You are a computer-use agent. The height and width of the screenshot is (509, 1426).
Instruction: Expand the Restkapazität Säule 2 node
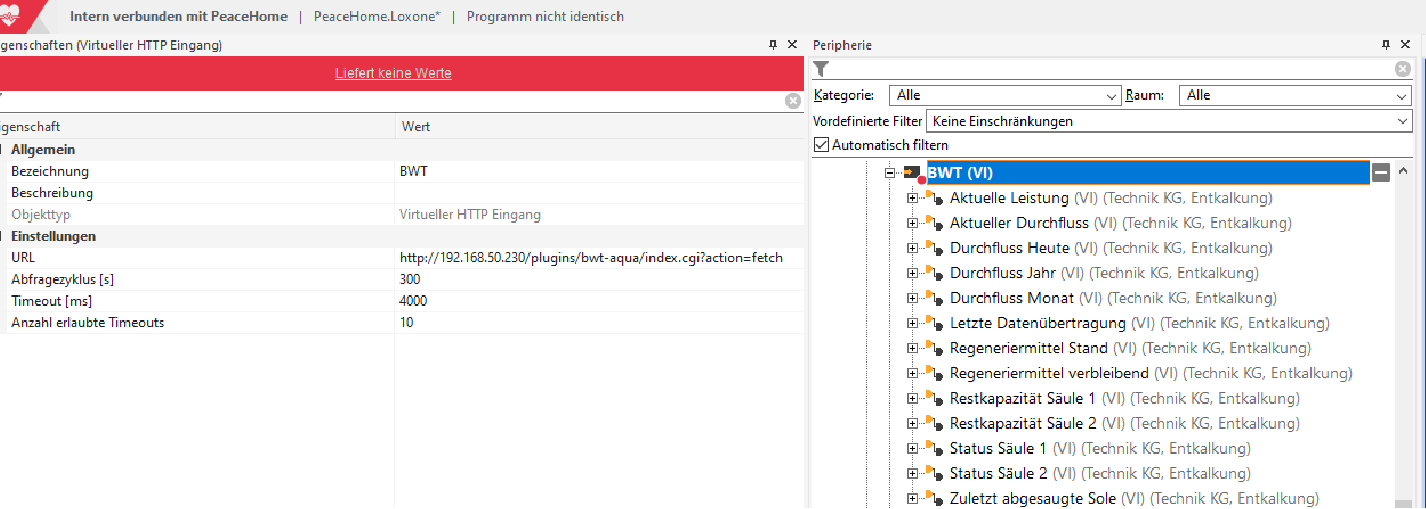912,423
